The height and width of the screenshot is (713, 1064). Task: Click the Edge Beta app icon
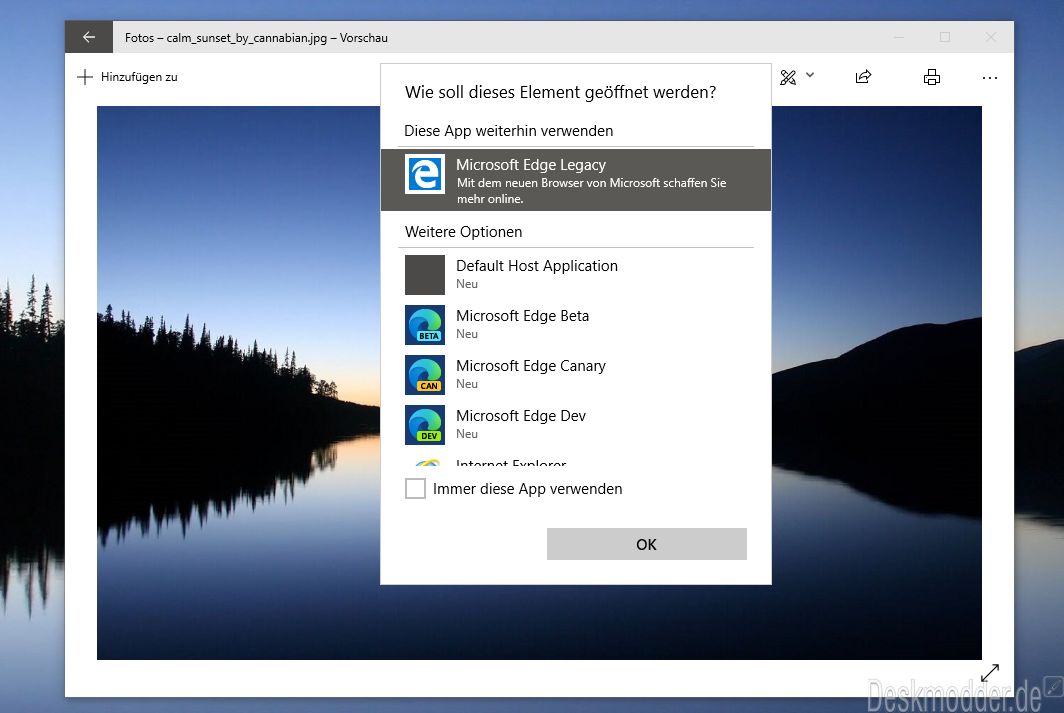[x=425, y=325]
